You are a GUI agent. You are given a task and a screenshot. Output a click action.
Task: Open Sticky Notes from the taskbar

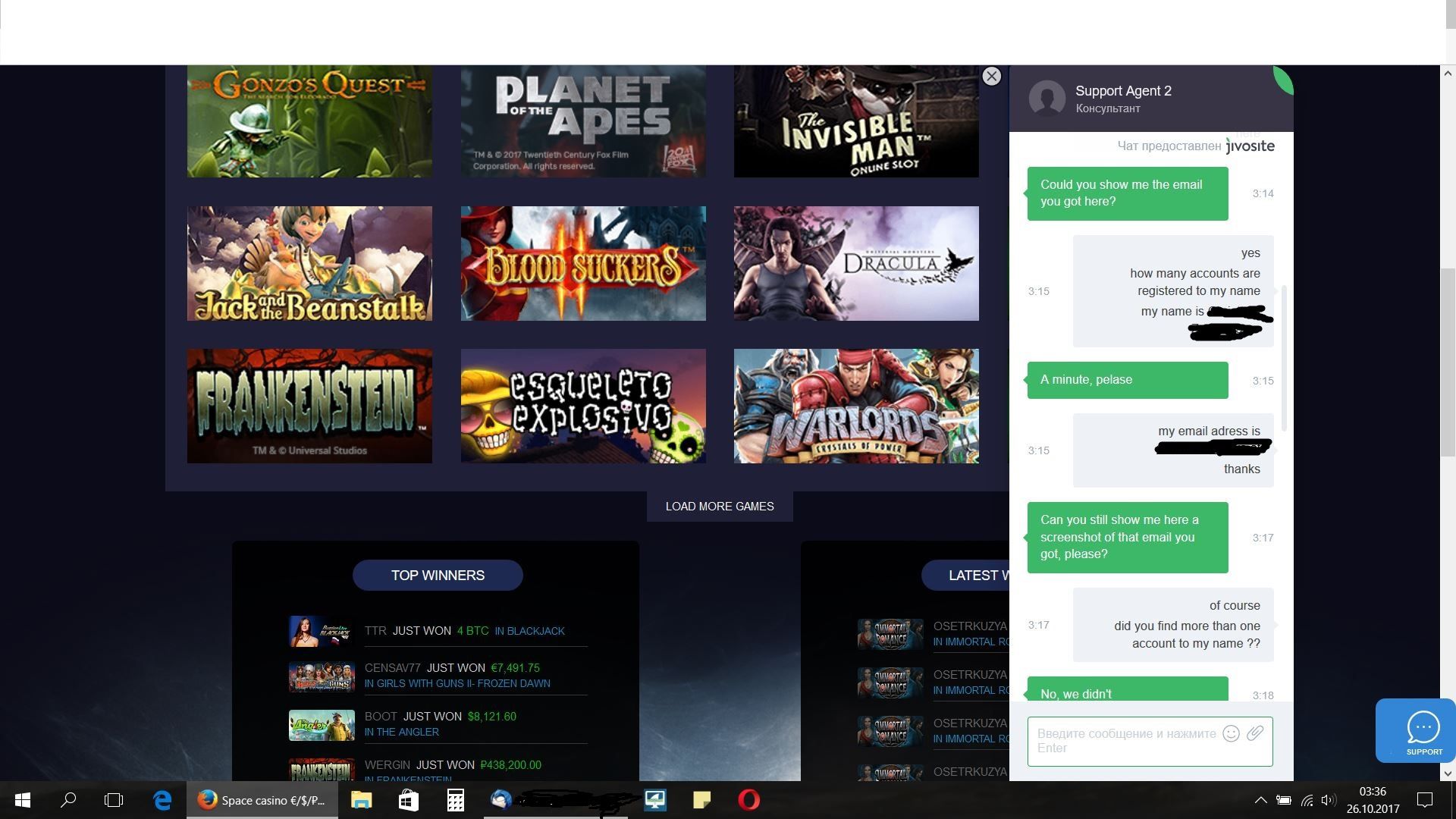click(x=701, y=800)
